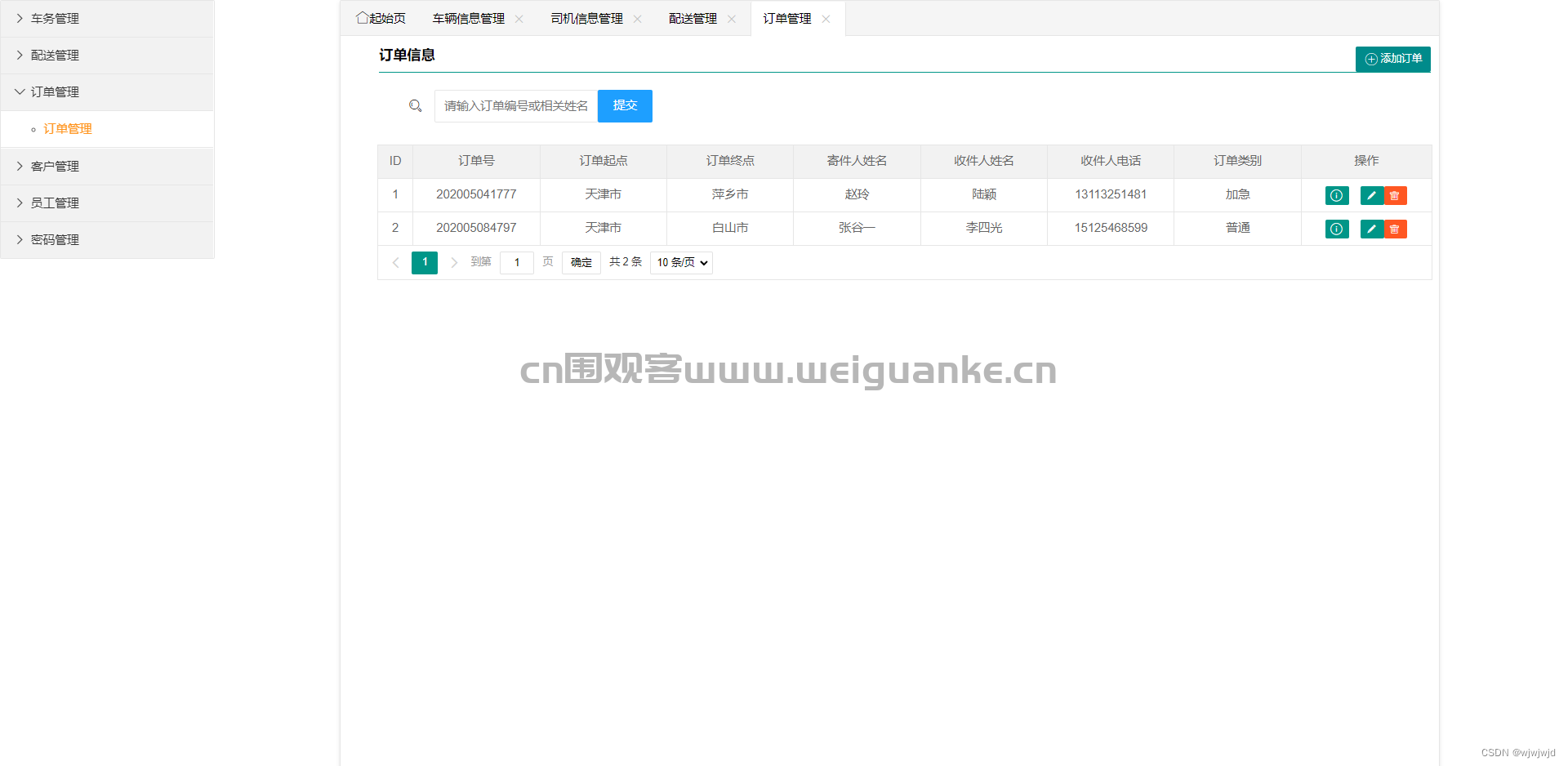Select phone 15125468599 cell

tap(1111, 228)
